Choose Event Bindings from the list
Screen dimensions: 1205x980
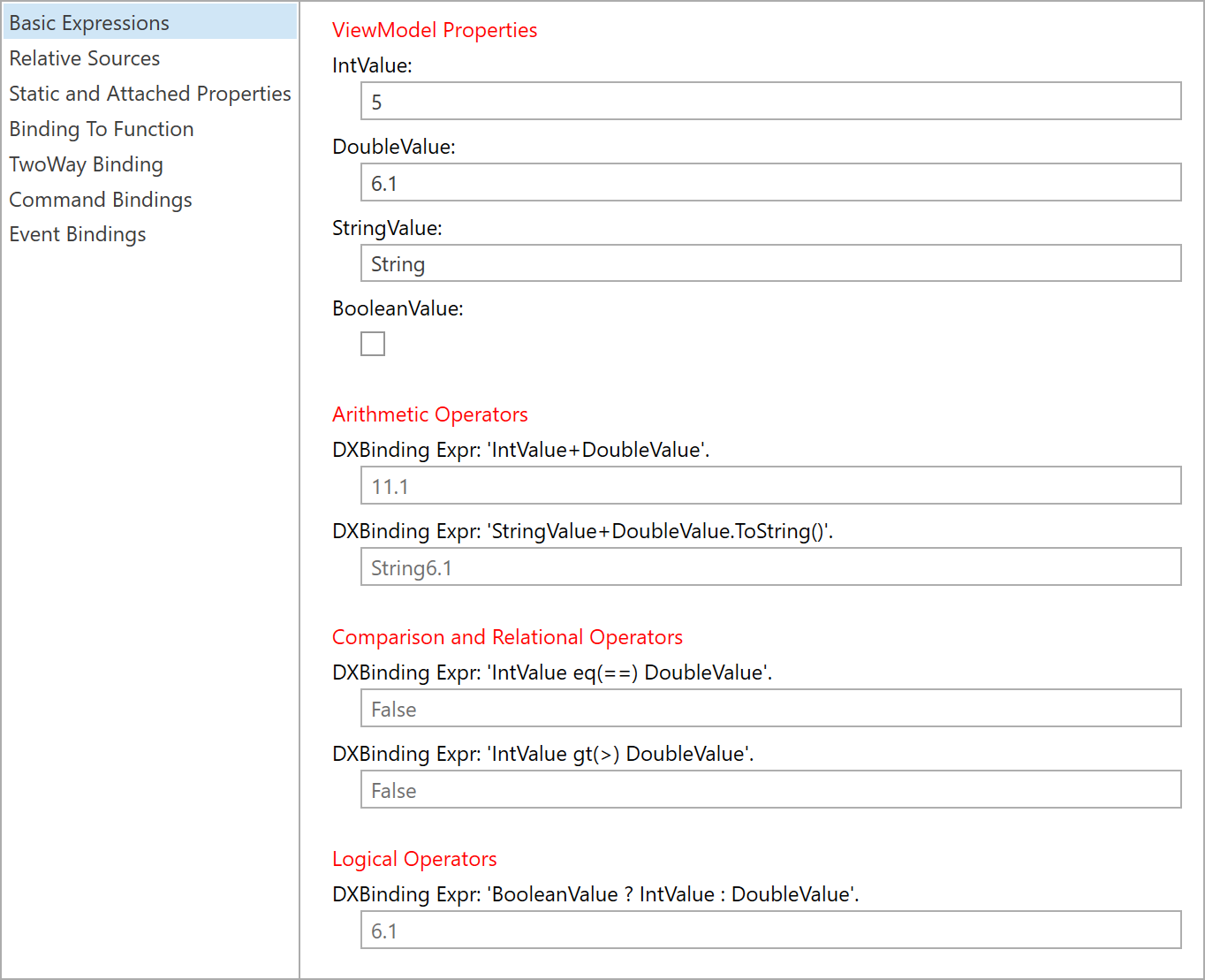(78, 234)
